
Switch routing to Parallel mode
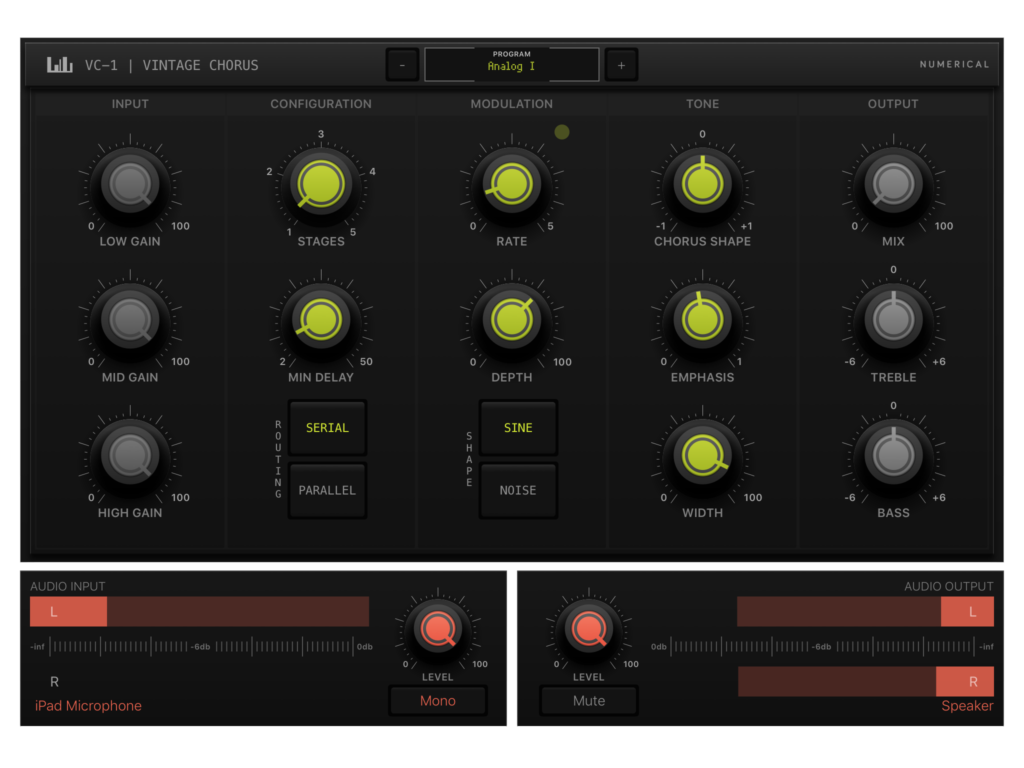[327, 490]
